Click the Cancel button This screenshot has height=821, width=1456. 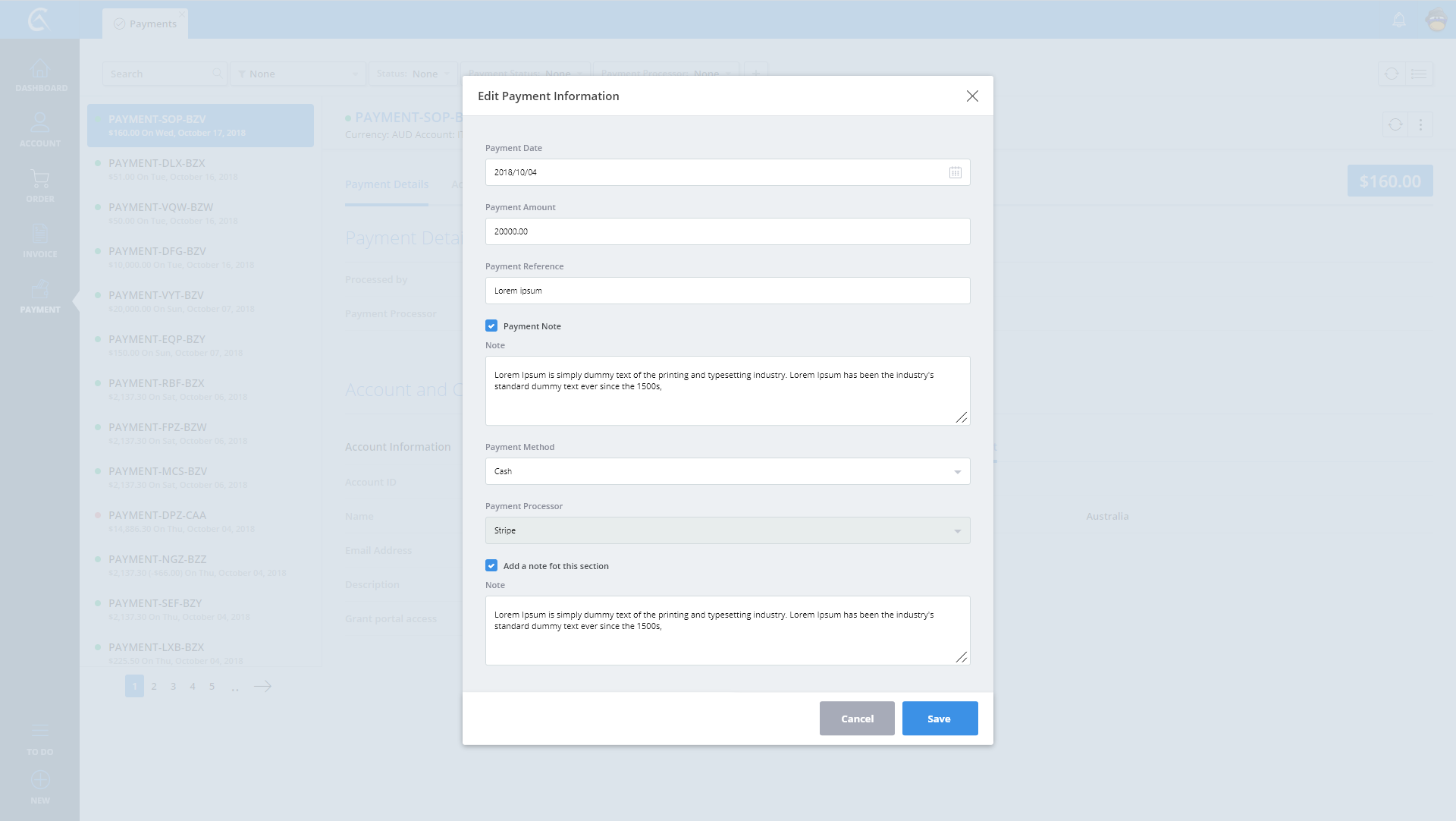coord(857,719)
